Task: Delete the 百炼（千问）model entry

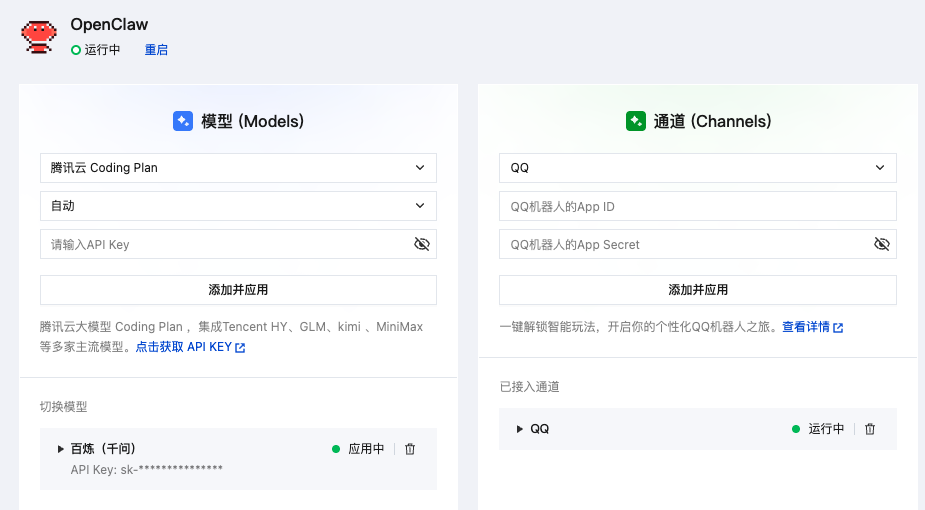Action: pos(410,449)
